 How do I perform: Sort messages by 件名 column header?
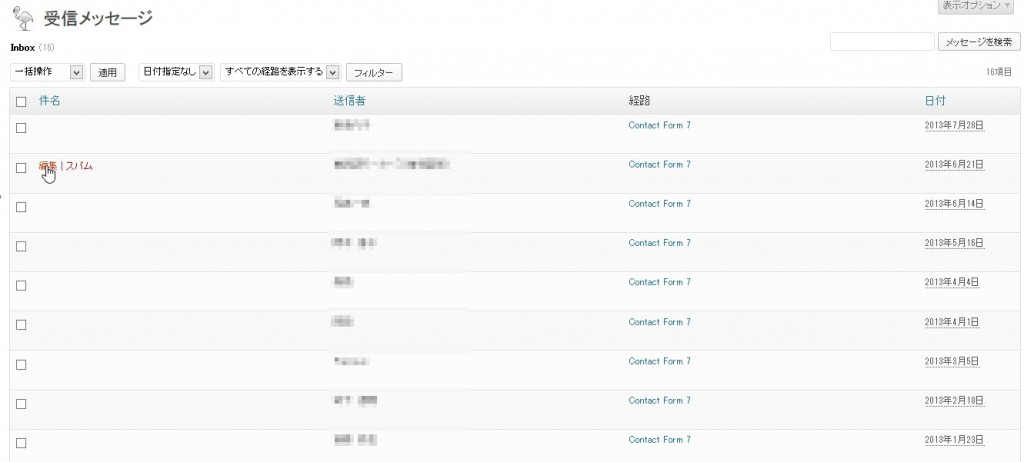(50, 101)
